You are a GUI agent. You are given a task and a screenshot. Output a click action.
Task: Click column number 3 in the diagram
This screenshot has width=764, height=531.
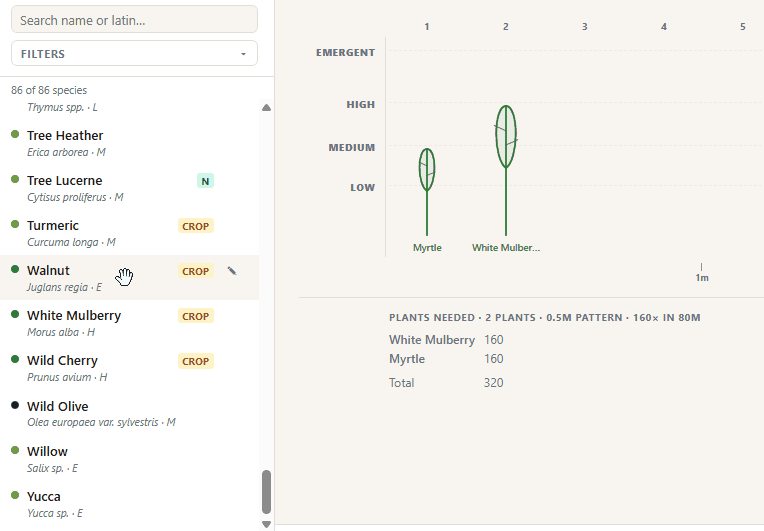[585, 27]
